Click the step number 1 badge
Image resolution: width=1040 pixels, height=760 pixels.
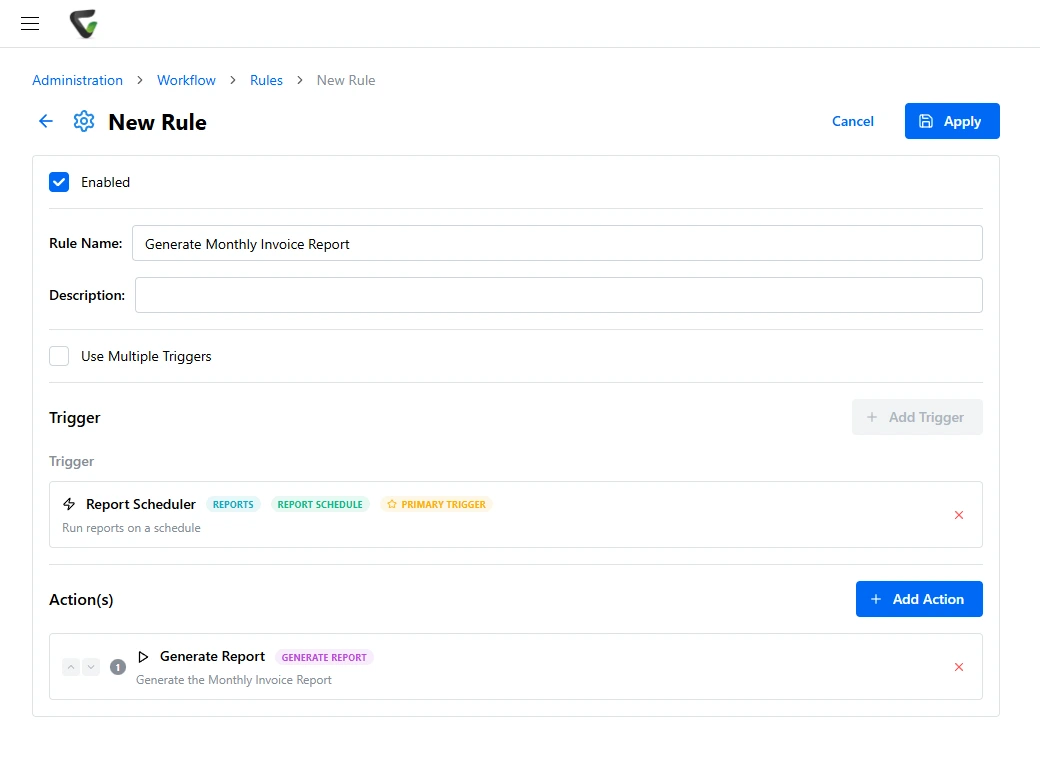(118, 667)
